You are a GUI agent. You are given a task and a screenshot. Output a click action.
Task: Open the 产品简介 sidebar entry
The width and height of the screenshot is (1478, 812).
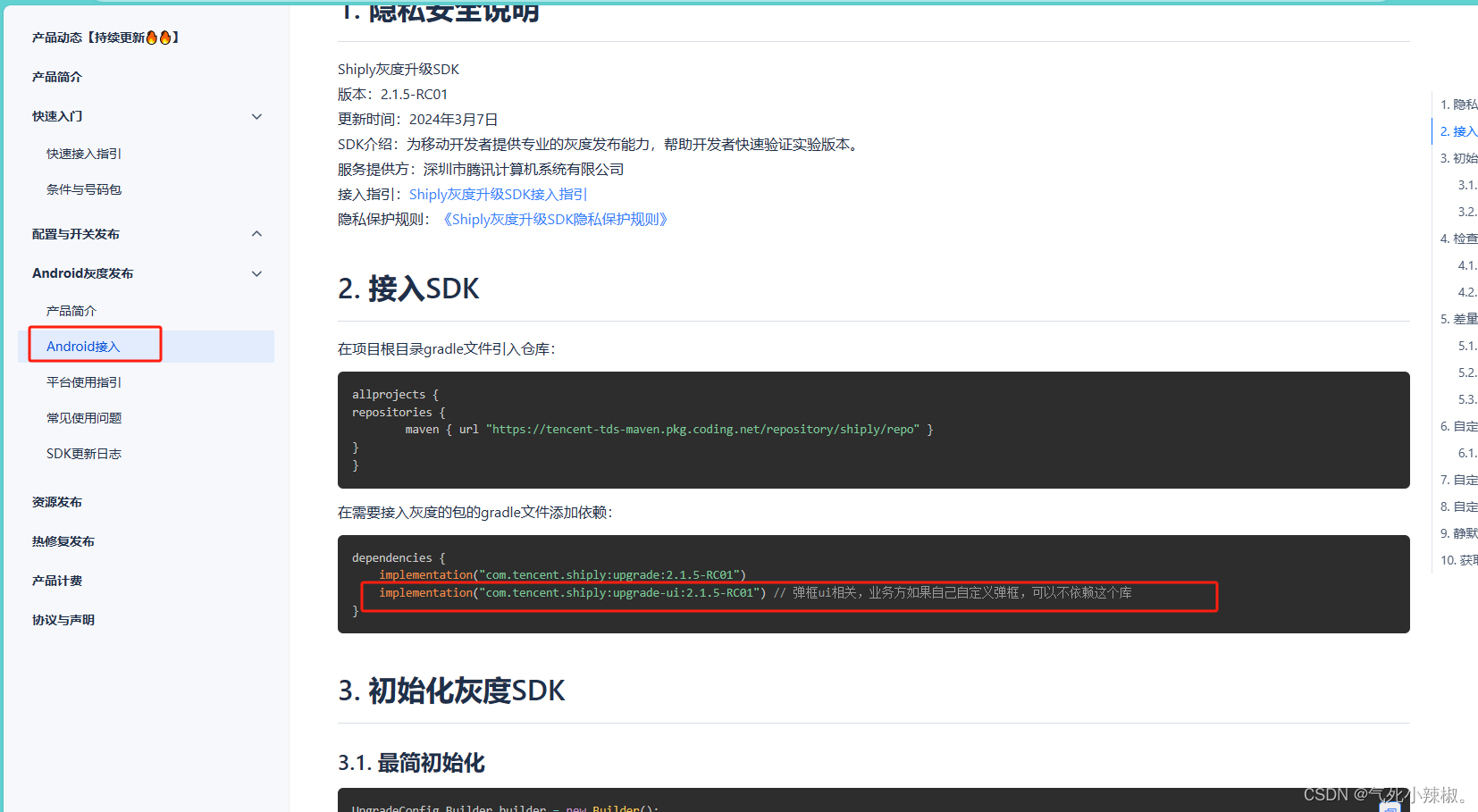coord(56,76)
